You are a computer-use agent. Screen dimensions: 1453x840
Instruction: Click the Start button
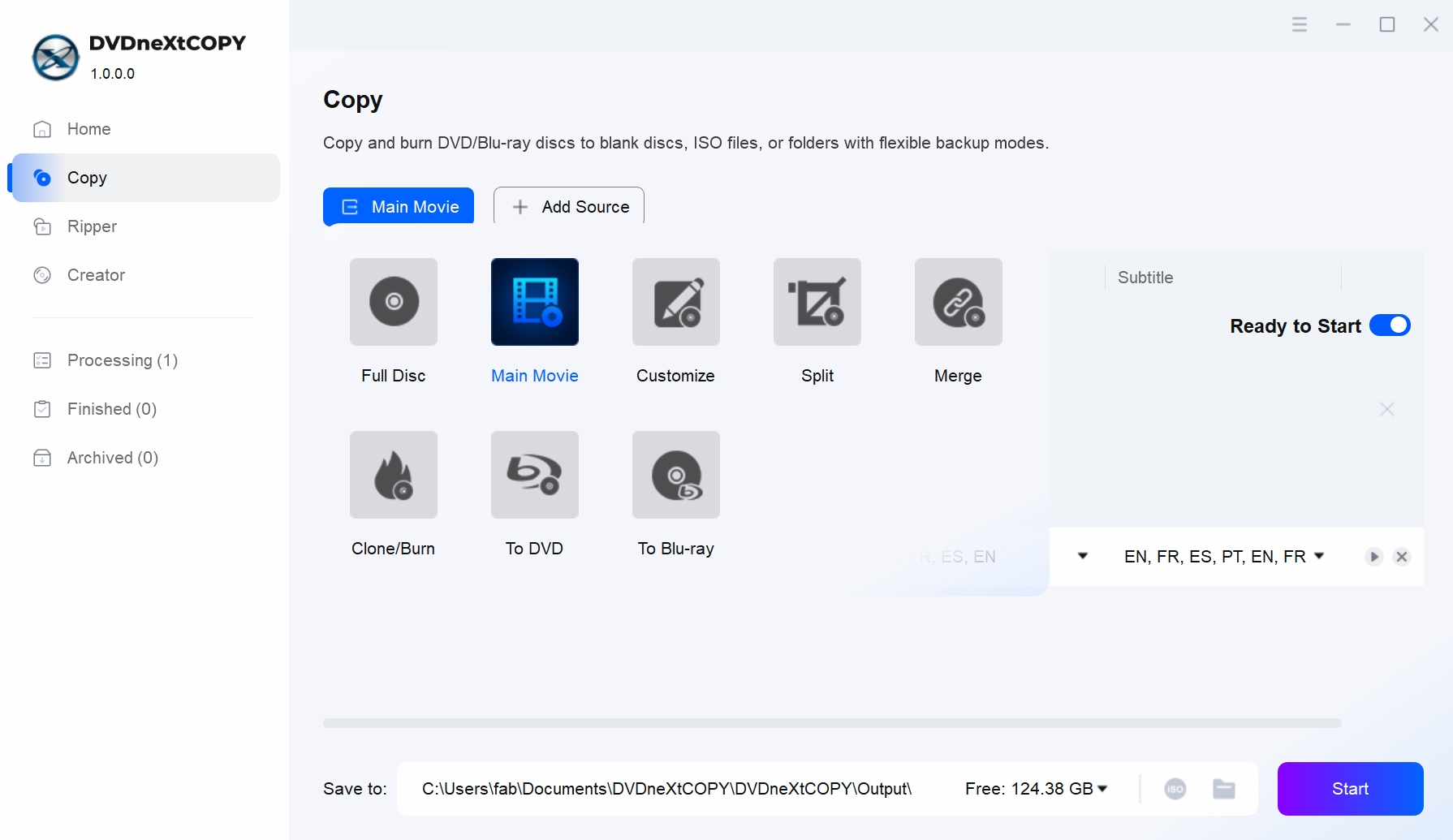(x=1351, y=789)
